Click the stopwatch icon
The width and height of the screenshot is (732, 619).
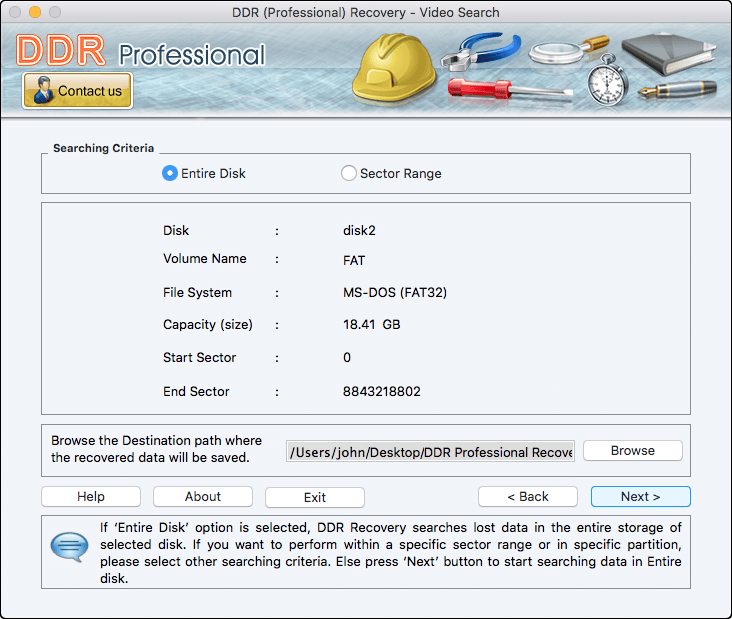click(x=607, y=80)
